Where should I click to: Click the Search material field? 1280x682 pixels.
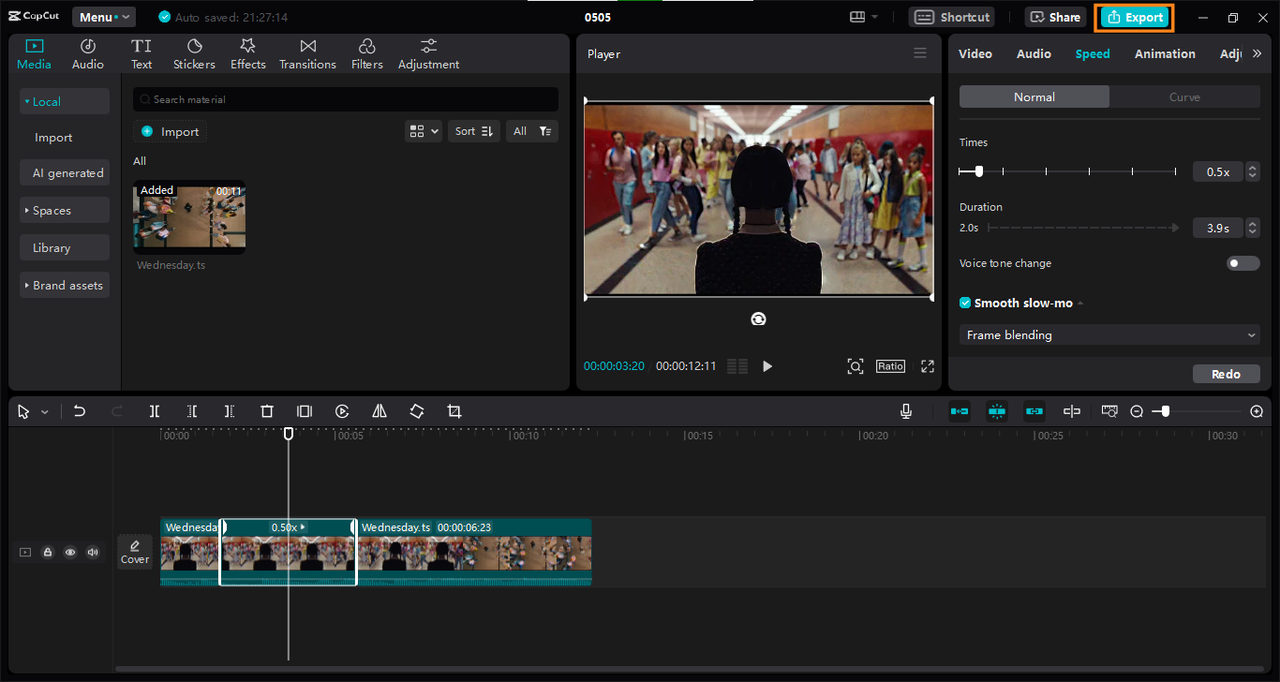click(345, 99)
